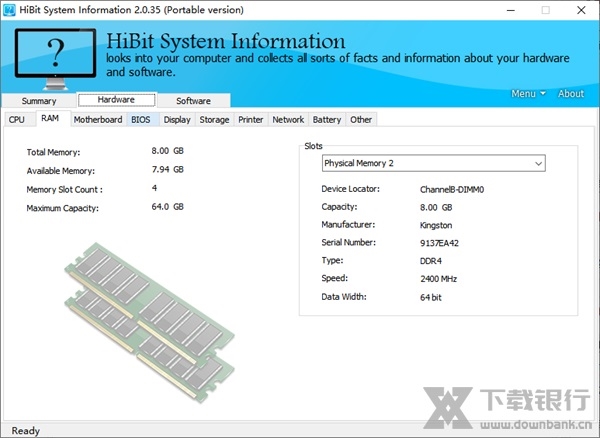Click the Data Width label
The height and width of the screenshot is (438, 600).
click(344, 297)
